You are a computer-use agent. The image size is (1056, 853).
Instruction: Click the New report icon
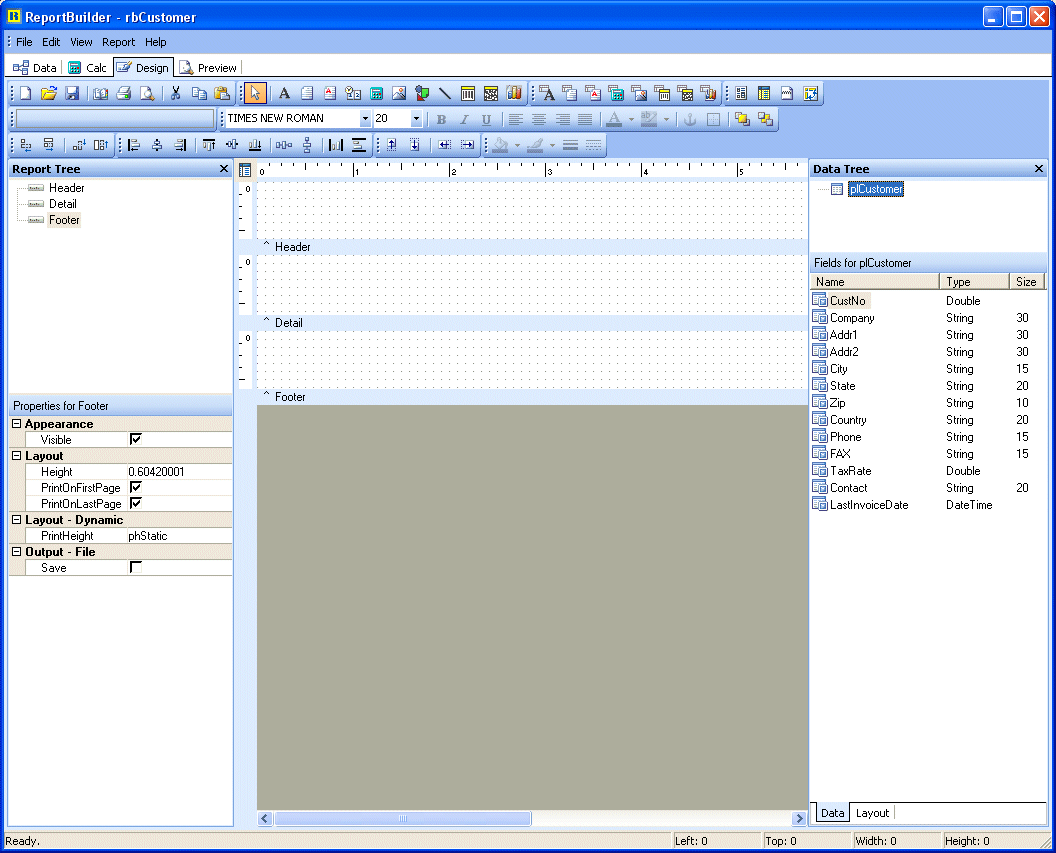tap(26, 93)
